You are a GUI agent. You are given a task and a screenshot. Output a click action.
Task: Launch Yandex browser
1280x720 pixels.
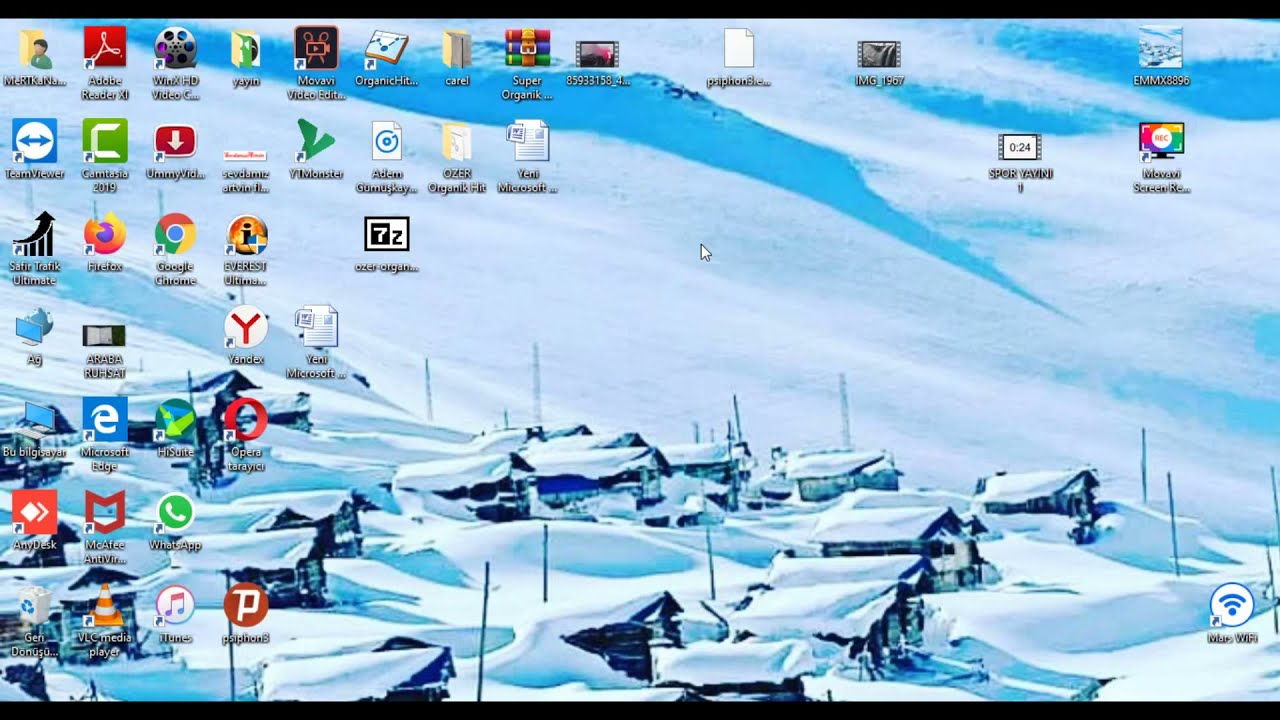[x=246, y=327]
